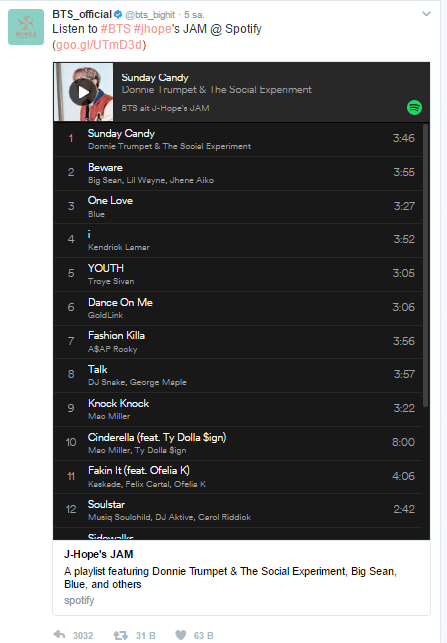Click the playlist vertical scrollbar
The width and height of the screenshot is (447, 643).
426,266
